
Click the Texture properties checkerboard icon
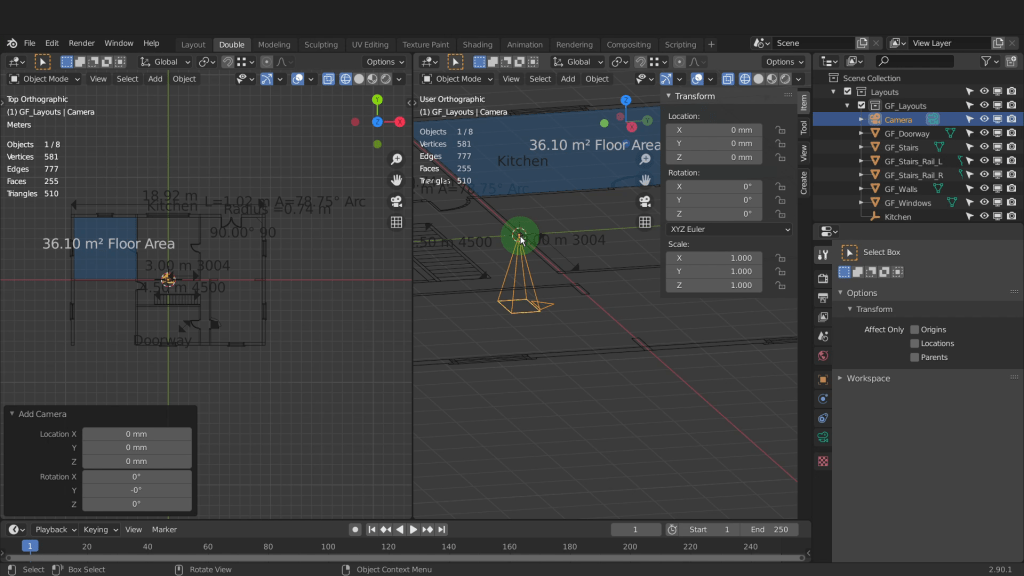pyautogui.click(x=823, y=461)
